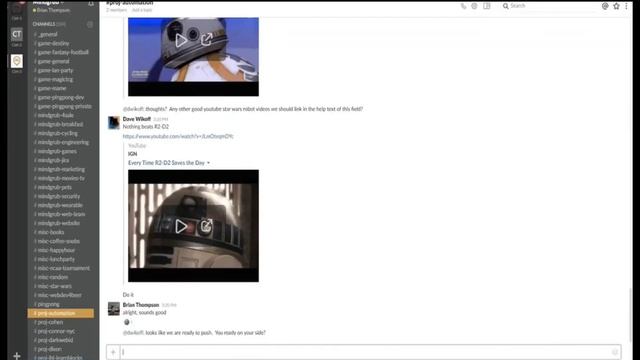Click the search magnifier icon
This screenshot has width=640, height=360.
pyautogui.click(x=505, y=6)
